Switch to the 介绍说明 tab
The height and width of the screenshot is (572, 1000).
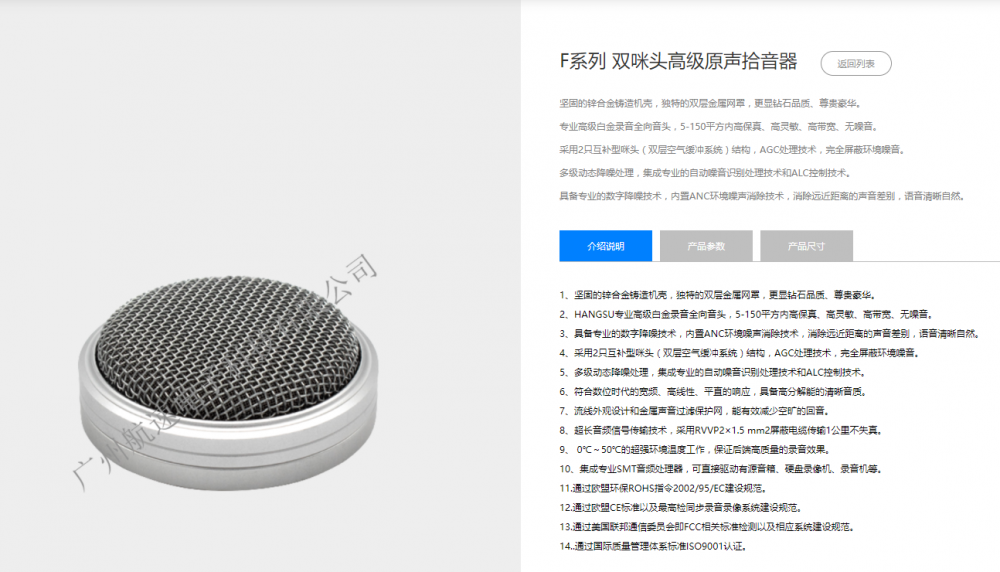606,246
